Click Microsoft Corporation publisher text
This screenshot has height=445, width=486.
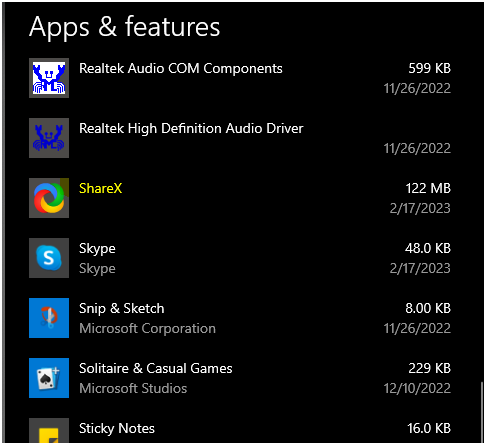pos(147,329)
